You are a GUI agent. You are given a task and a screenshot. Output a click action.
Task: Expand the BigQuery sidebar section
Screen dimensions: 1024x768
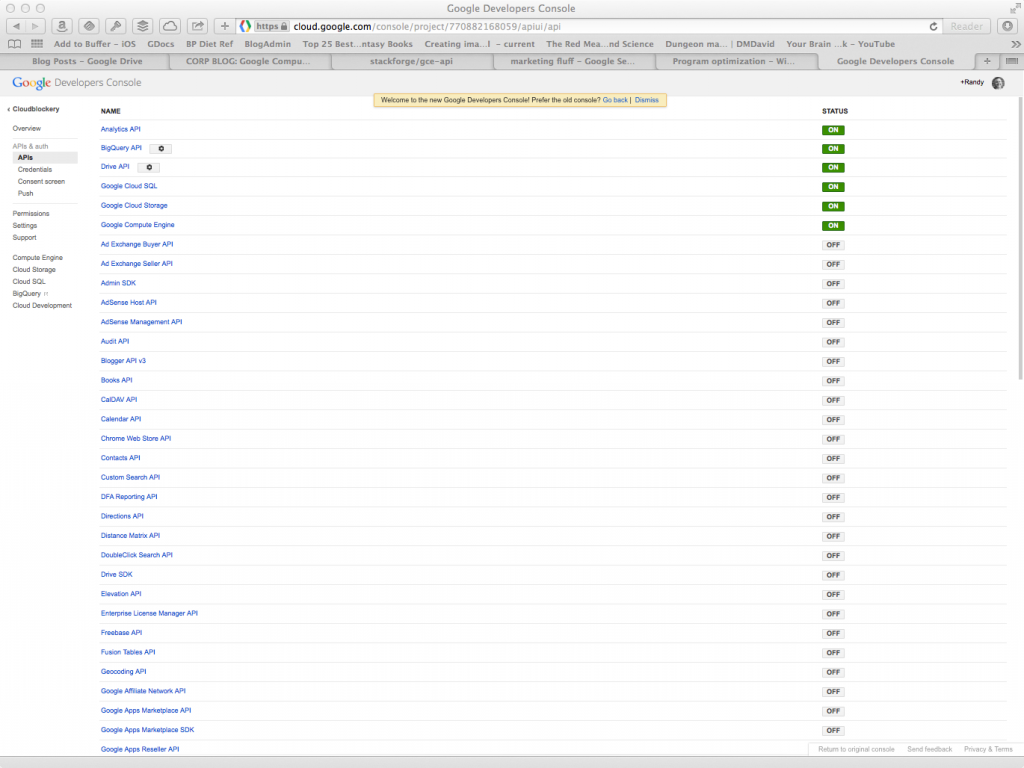(x=29, y=293)
